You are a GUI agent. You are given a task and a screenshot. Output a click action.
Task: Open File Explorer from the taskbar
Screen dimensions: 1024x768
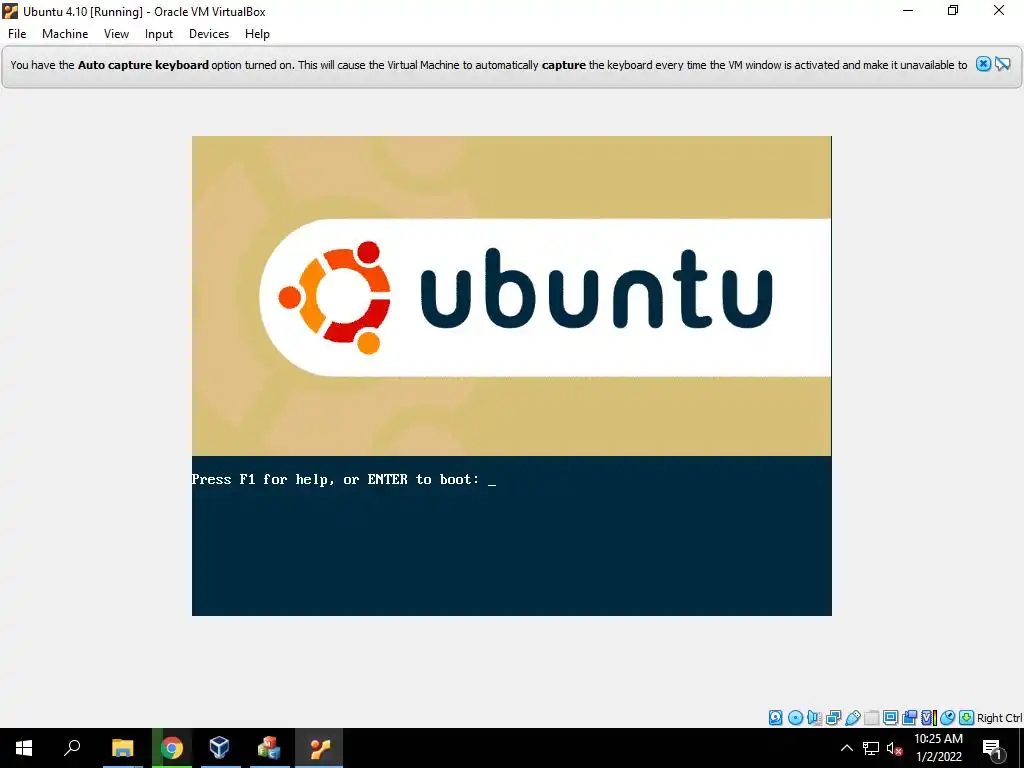pos(123,748)
